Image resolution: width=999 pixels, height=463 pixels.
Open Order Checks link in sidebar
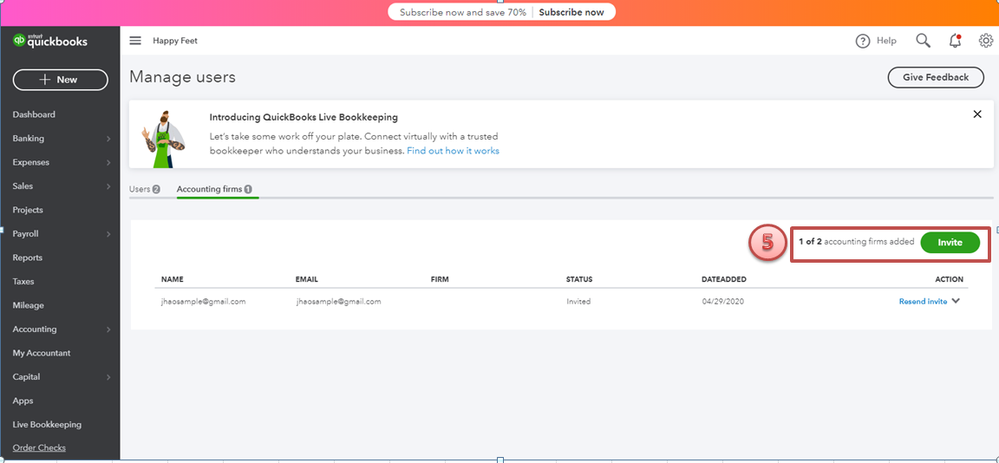pyautogui.click(x=39, y=448)
